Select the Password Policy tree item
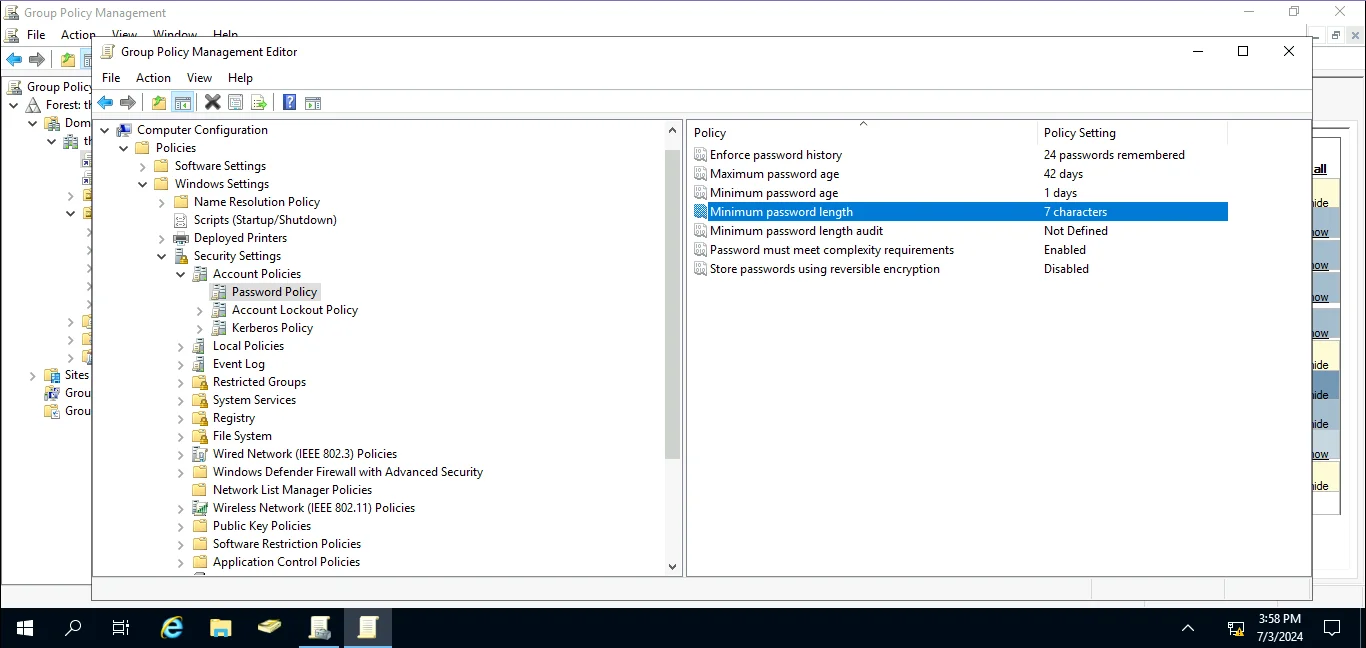 point(274,292)
